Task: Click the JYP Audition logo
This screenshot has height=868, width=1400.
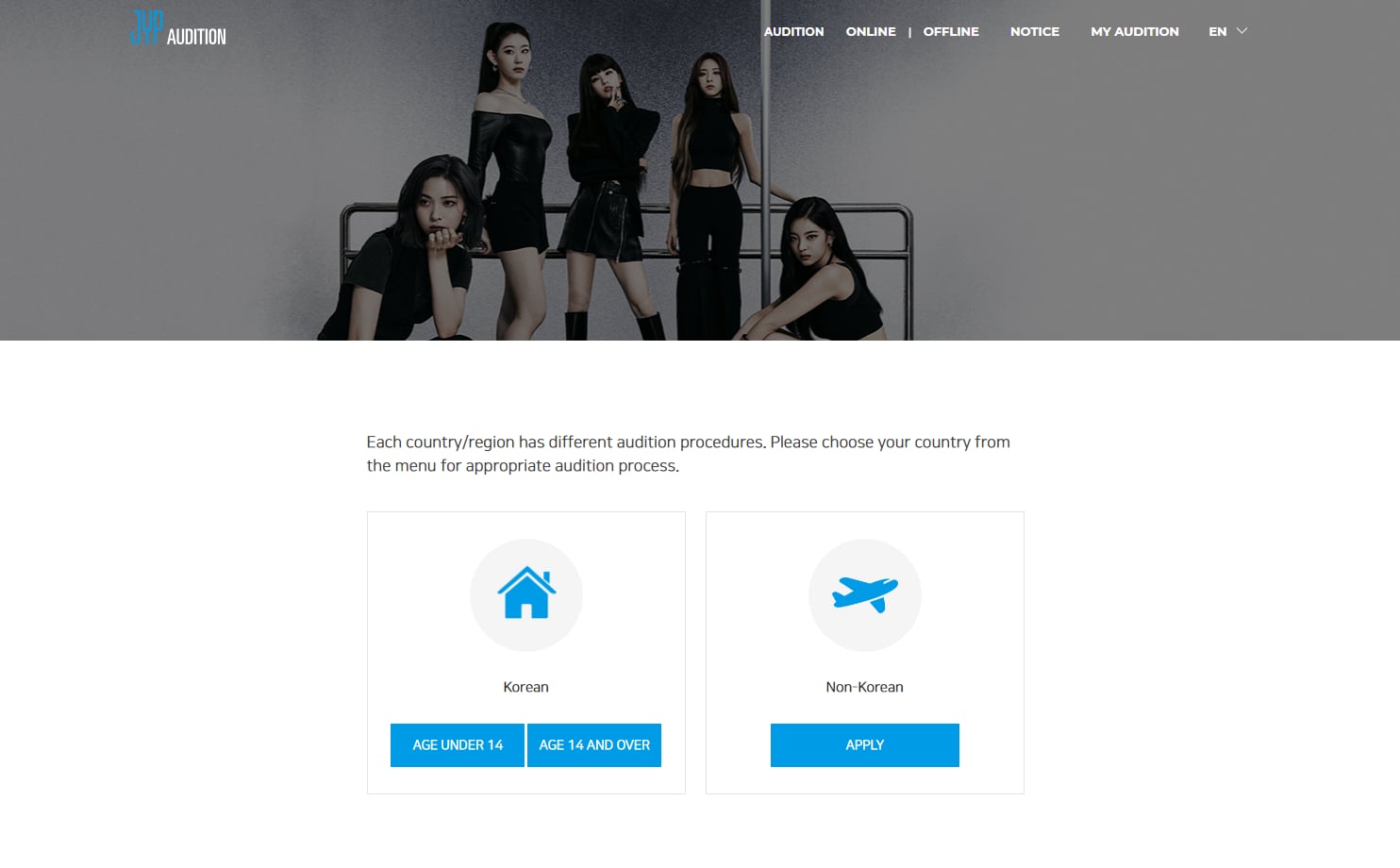Action: pos(177,28)
